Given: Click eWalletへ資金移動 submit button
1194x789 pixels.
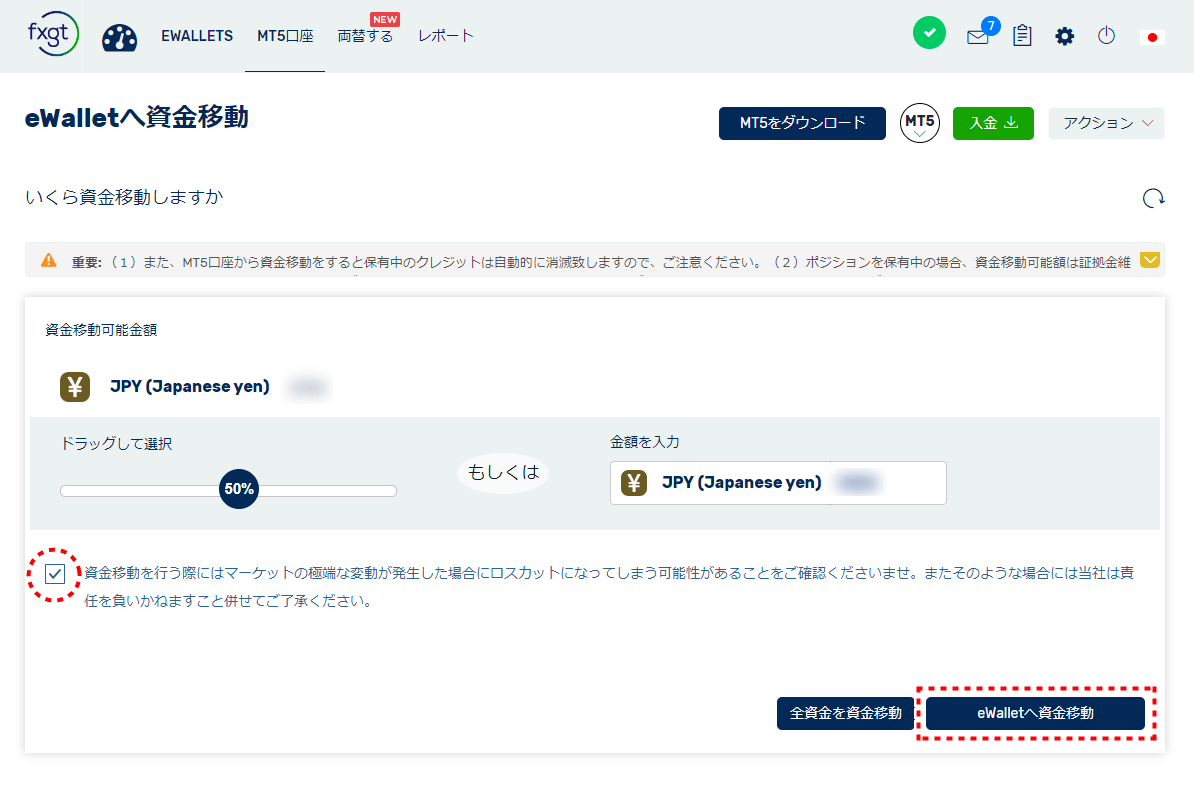Looking at the screenshot, I should [1036, 714].
